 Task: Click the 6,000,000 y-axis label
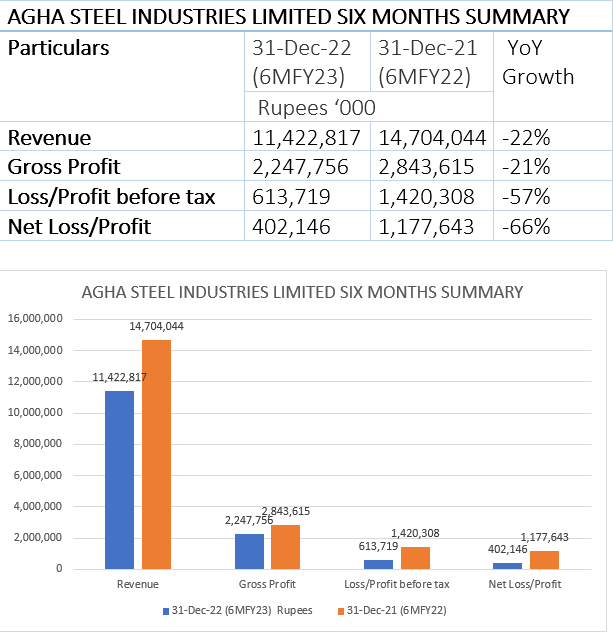coord(38,475)
